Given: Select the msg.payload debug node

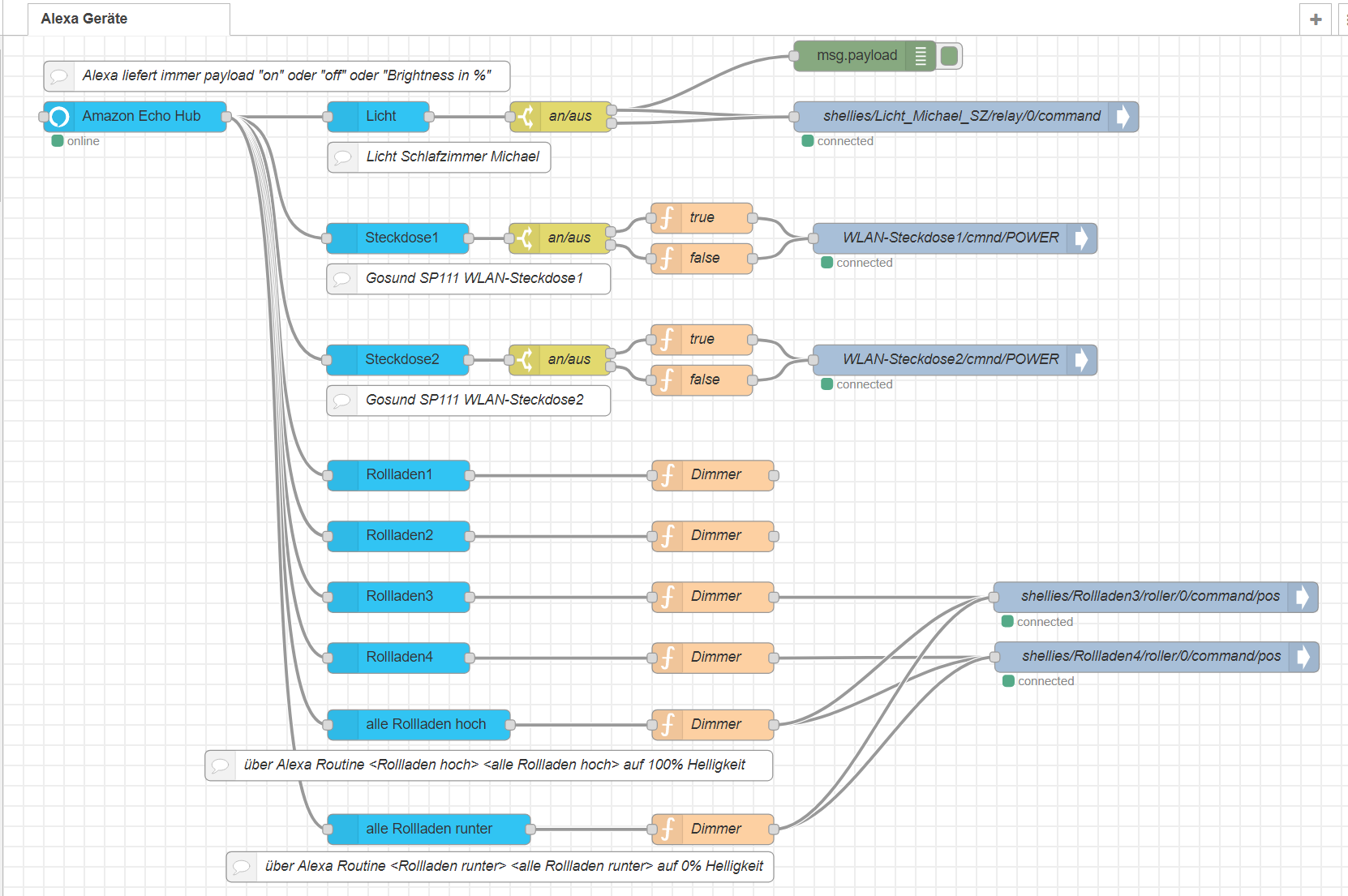Looking at the screenshot, I should [x=864, y=56].
